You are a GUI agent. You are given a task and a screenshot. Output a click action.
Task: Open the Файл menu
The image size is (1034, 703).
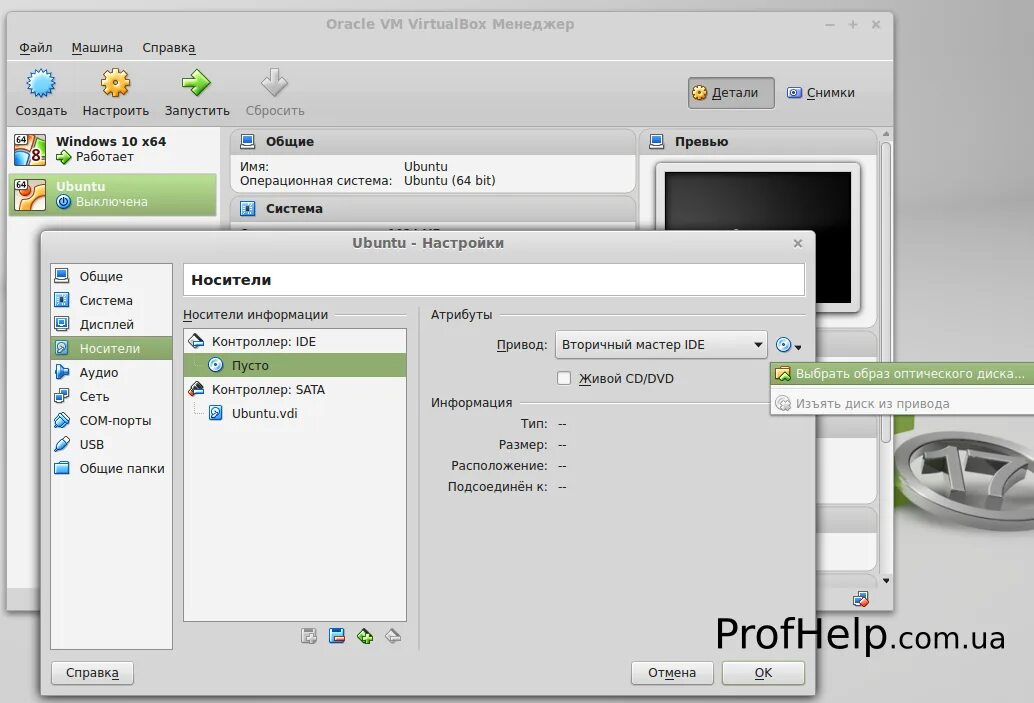[36, 47]
